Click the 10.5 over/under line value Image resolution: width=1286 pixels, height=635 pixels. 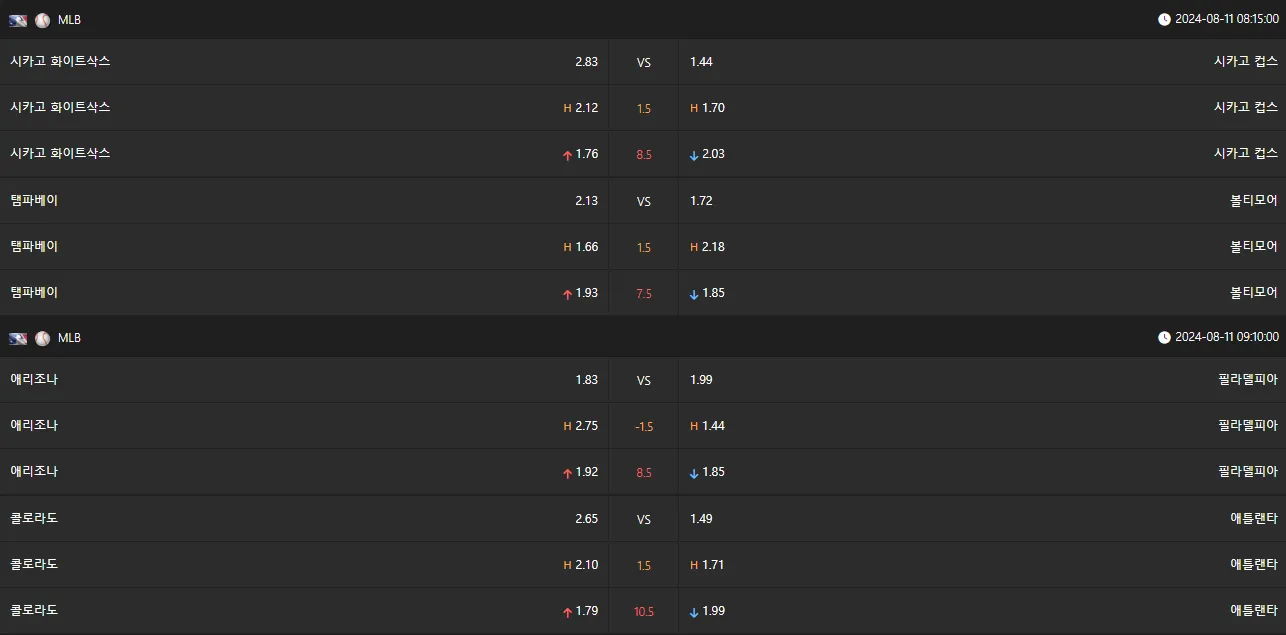click(644, 611)
